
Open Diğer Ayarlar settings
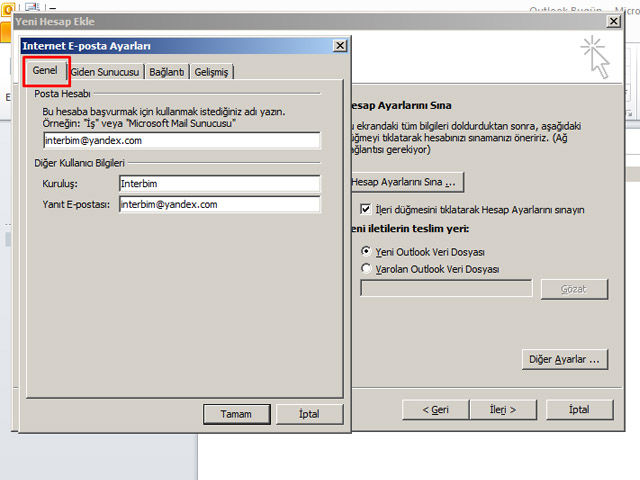click(566, 358)
